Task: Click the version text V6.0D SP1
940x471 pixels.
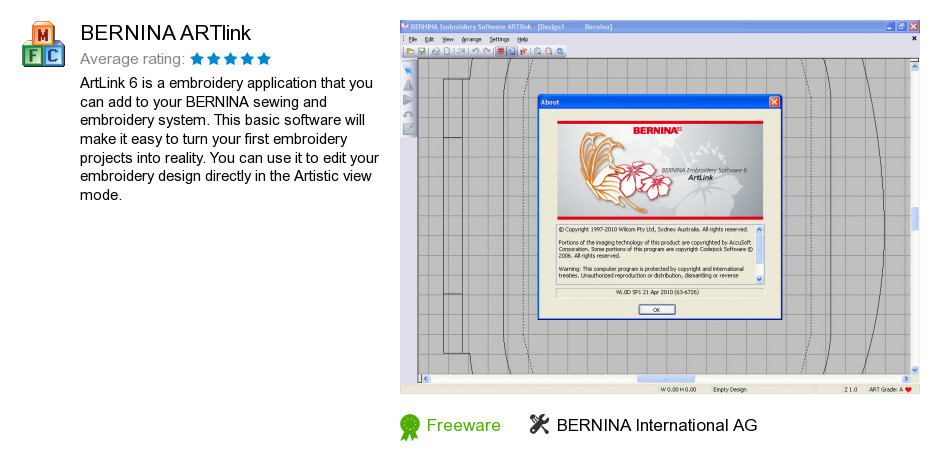Action: pos(657,293)
